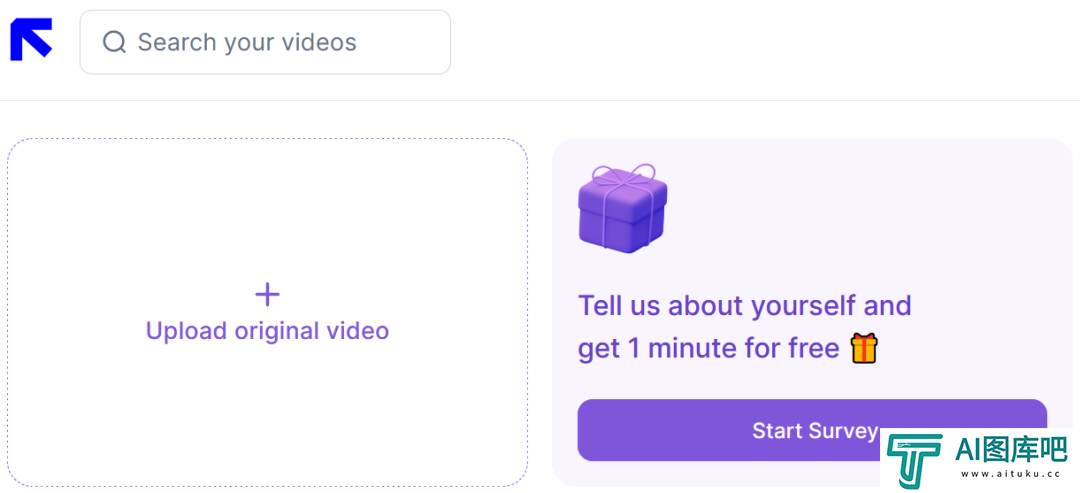1080x493 pixels.
Task: Click the AI图库吧 watermark text
Action: click(1011, 450)
